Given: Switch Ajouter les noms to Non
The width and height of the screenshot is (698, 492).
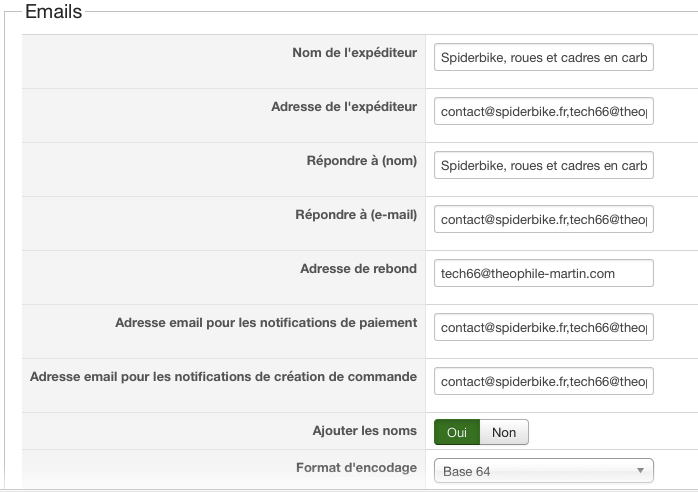Looking at the screenshot, I should point(504,432).
